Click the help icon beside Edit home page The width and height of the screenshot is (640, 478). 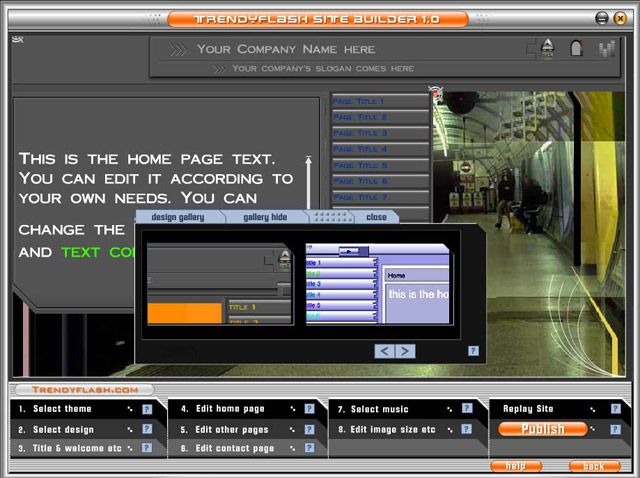pyautogui.click(x=310, y=409)
